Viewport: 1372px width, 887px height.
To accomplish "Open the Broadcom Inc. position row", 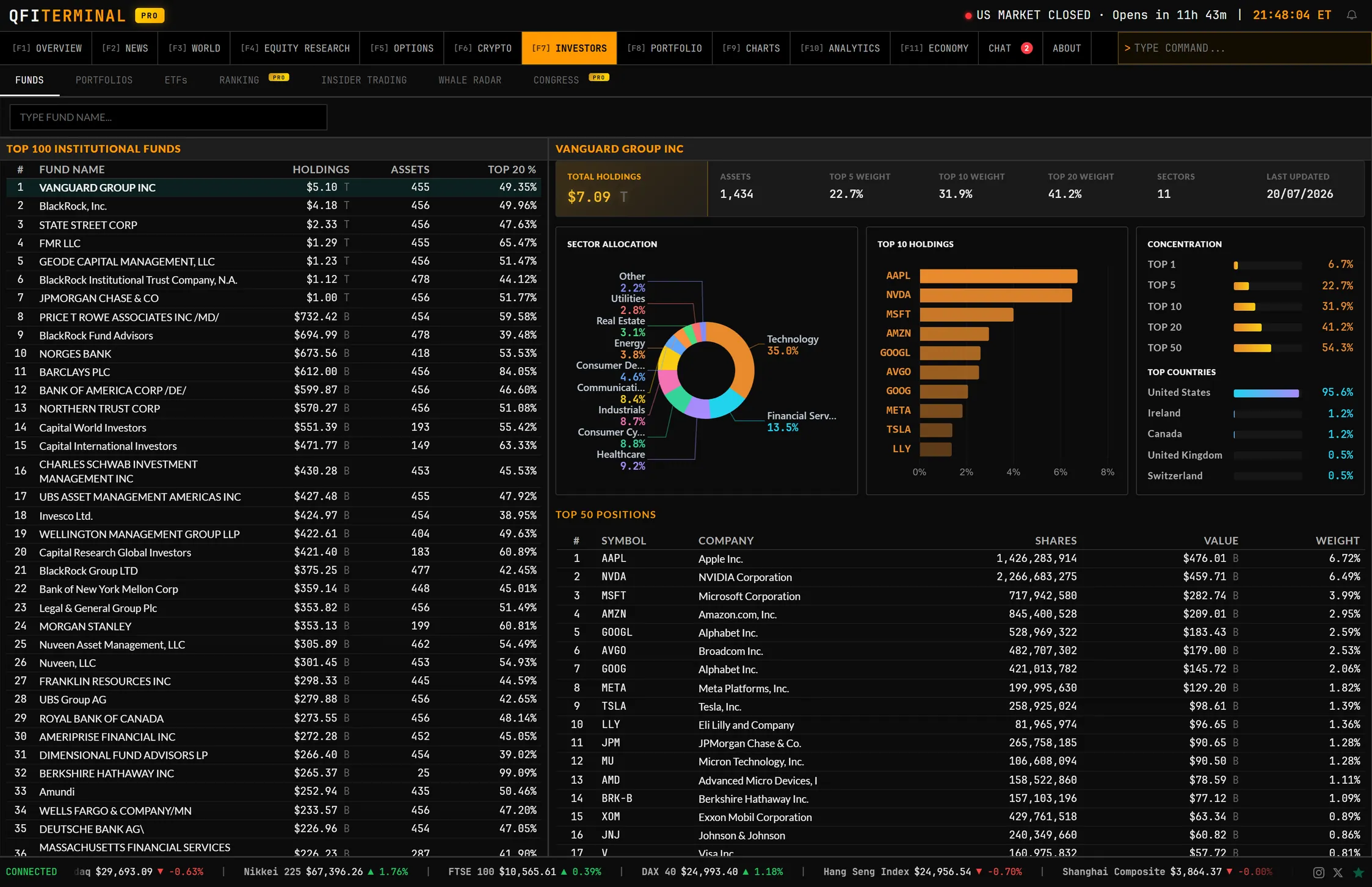I will click(959, 651).
